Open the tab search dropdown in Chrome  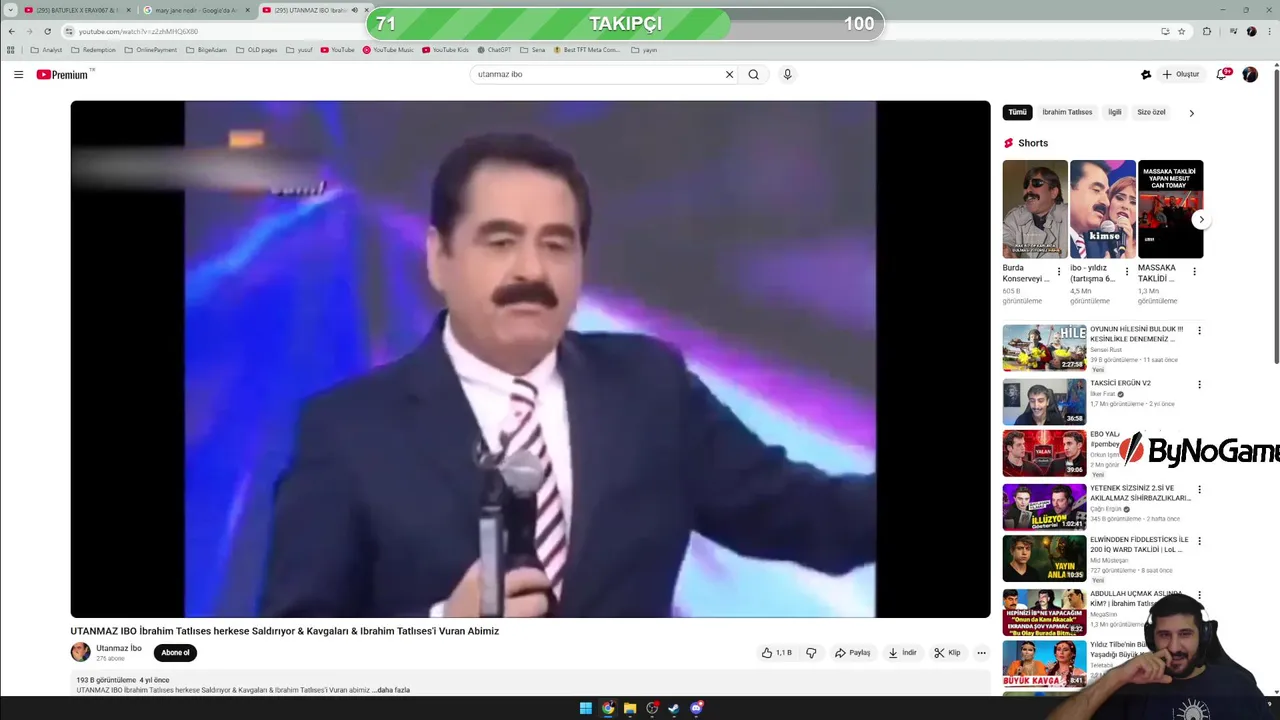10,10
